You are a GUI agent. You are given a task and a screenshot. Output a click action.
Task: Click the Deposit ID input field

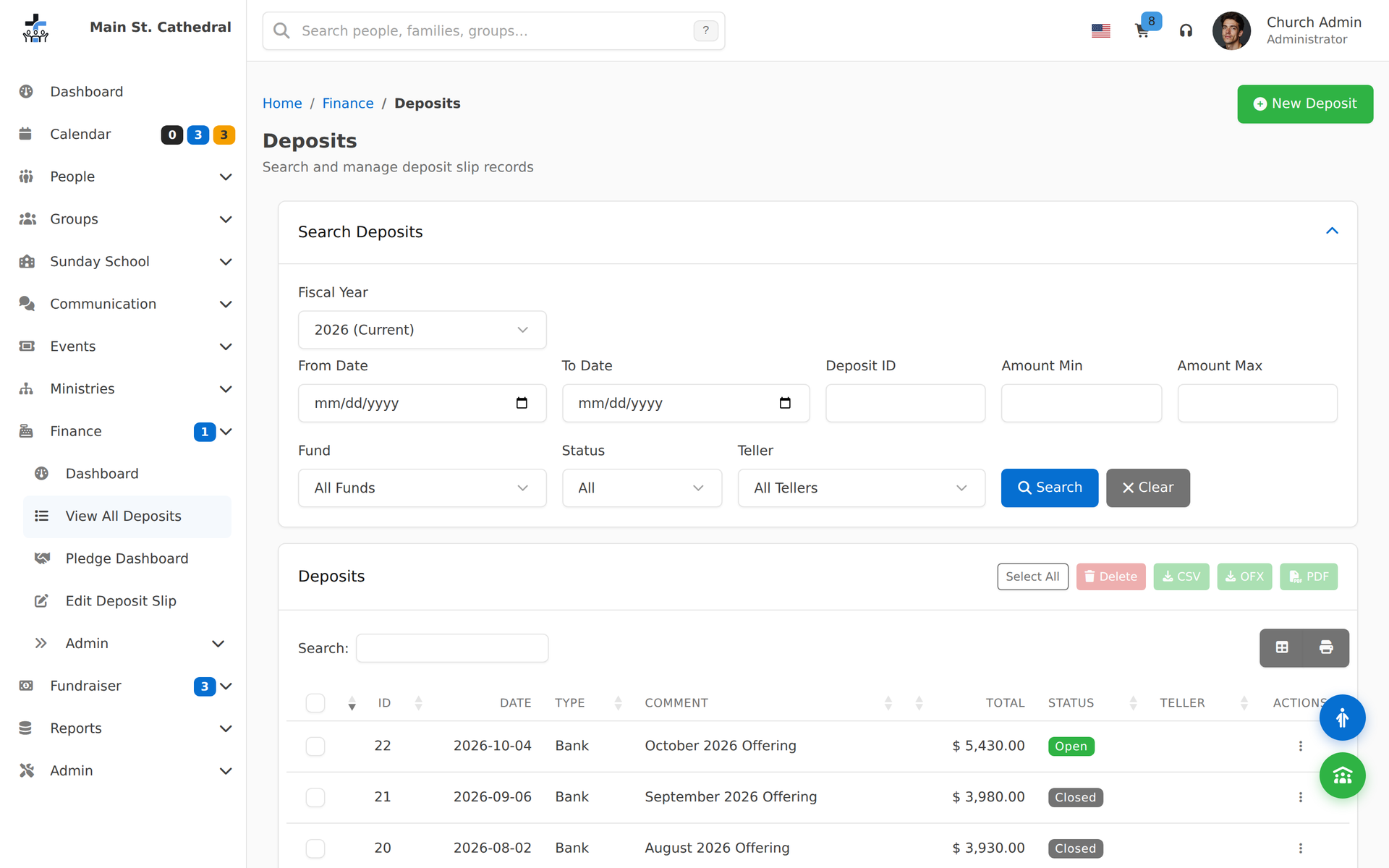pyautogui.click(x=905, y=404)
